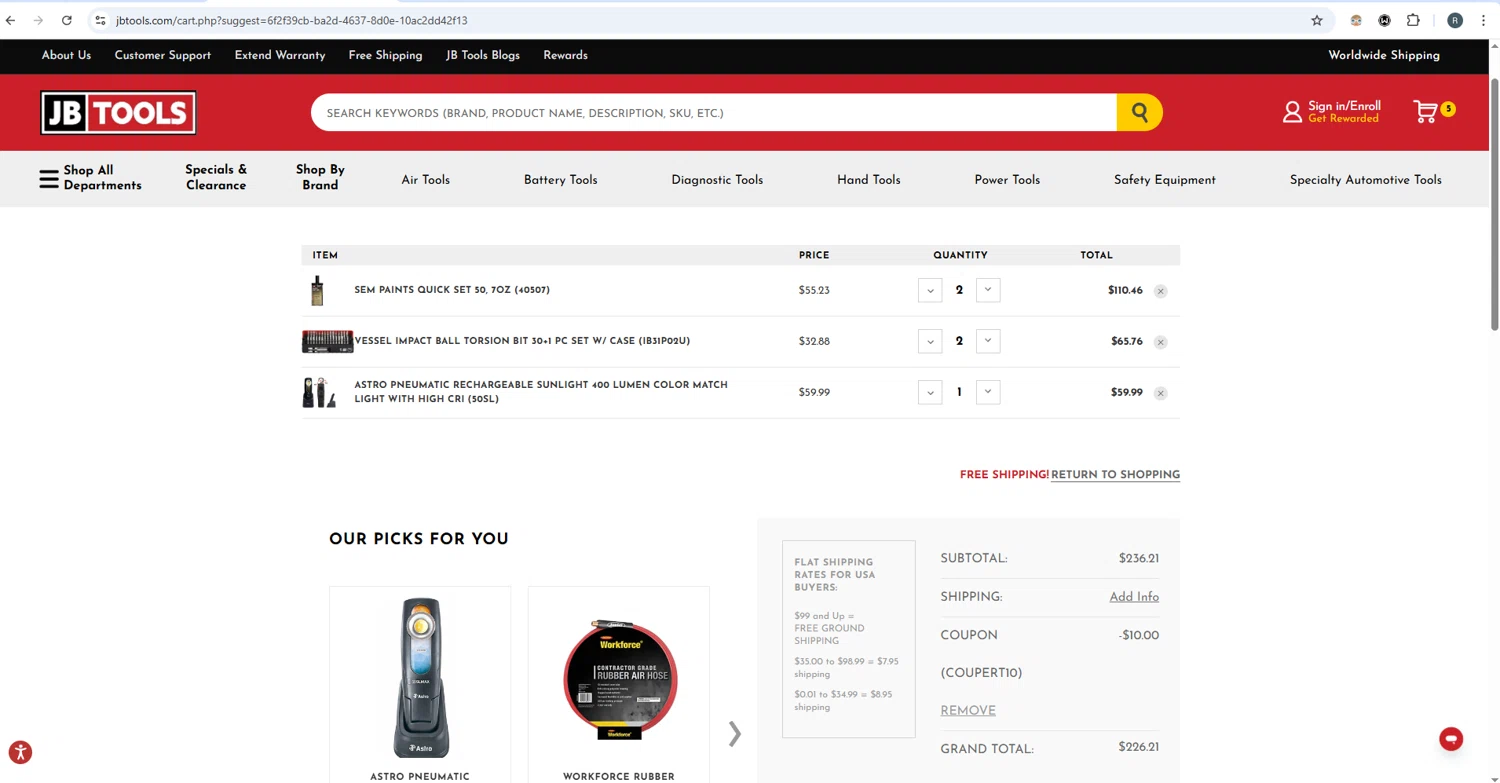The width and height of the screenshot is (1500, 783).
Task: Open Specials & Clearance
Action: click(x=216, y=178)
